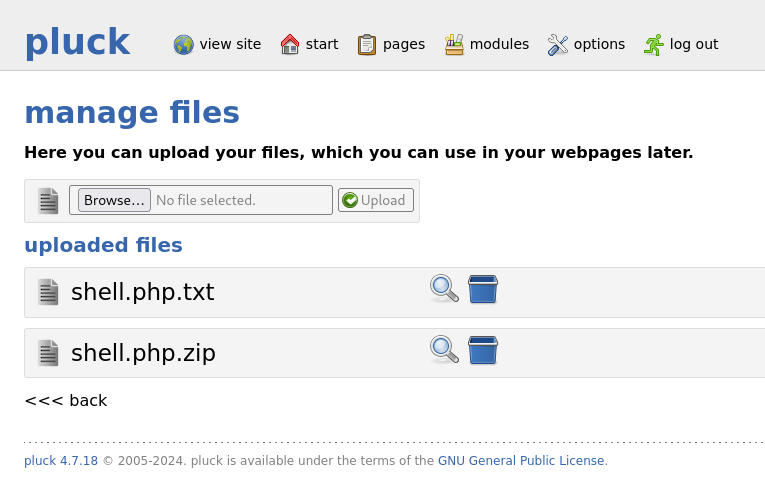The width and height of the screenshot is (765, 498).
Task: Preview shell.php.txt with the magnifier icon
Action: click(x=444, y=289)
